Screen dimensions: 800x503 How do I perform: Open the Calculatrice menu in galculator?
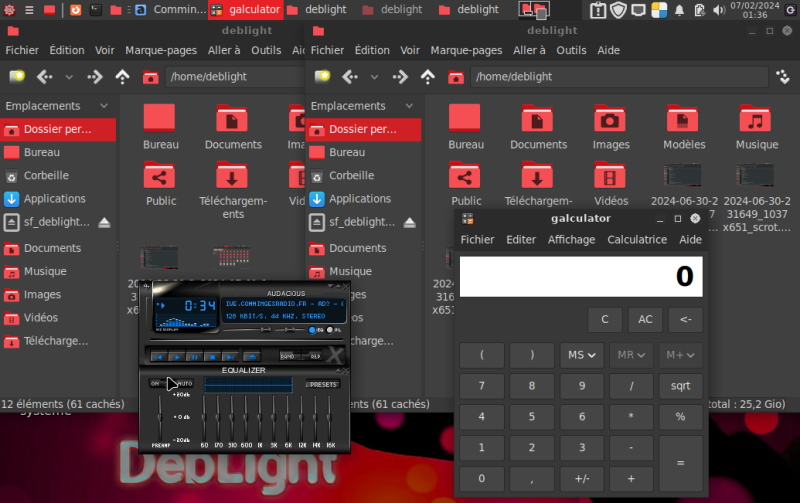pyautogui.click(x=637, y=240)
